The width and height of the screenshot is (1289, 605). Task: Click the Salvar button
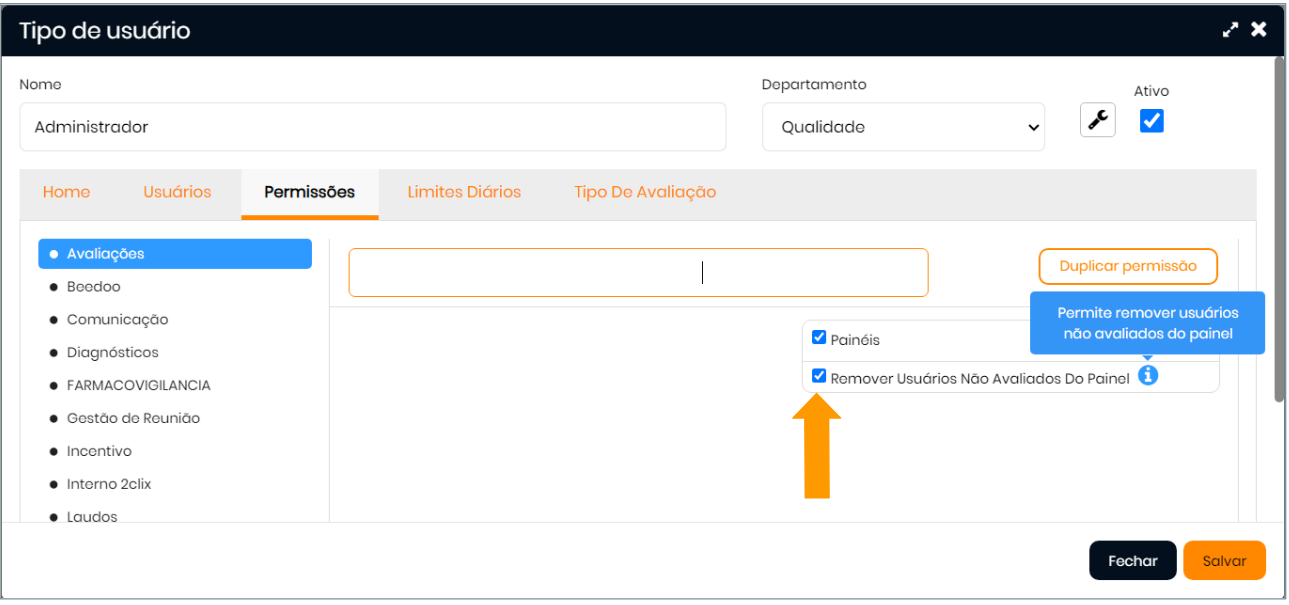(1224, 561)
